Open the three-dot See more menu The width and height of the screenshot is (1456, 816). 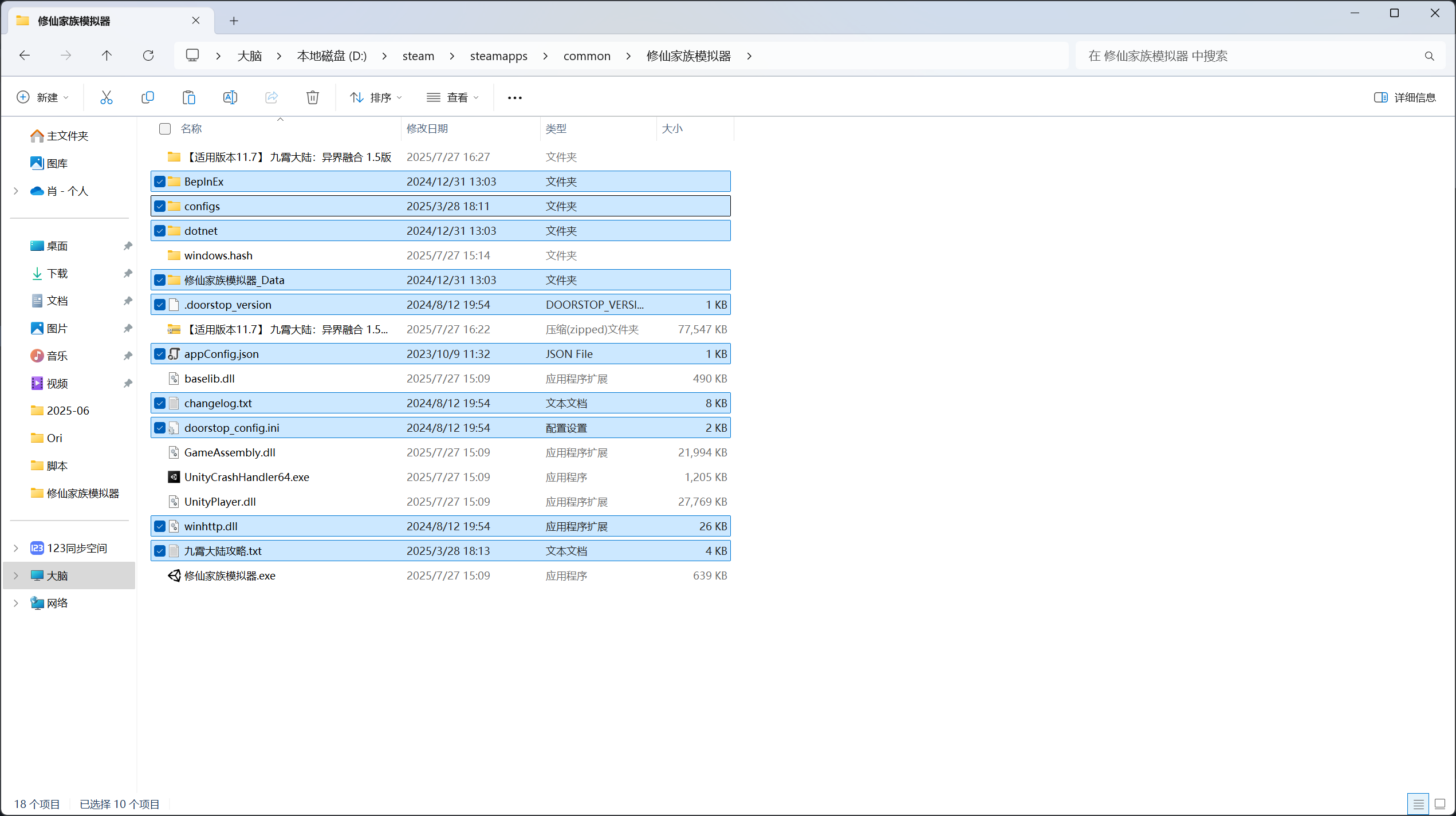click(x=515, y=98)
